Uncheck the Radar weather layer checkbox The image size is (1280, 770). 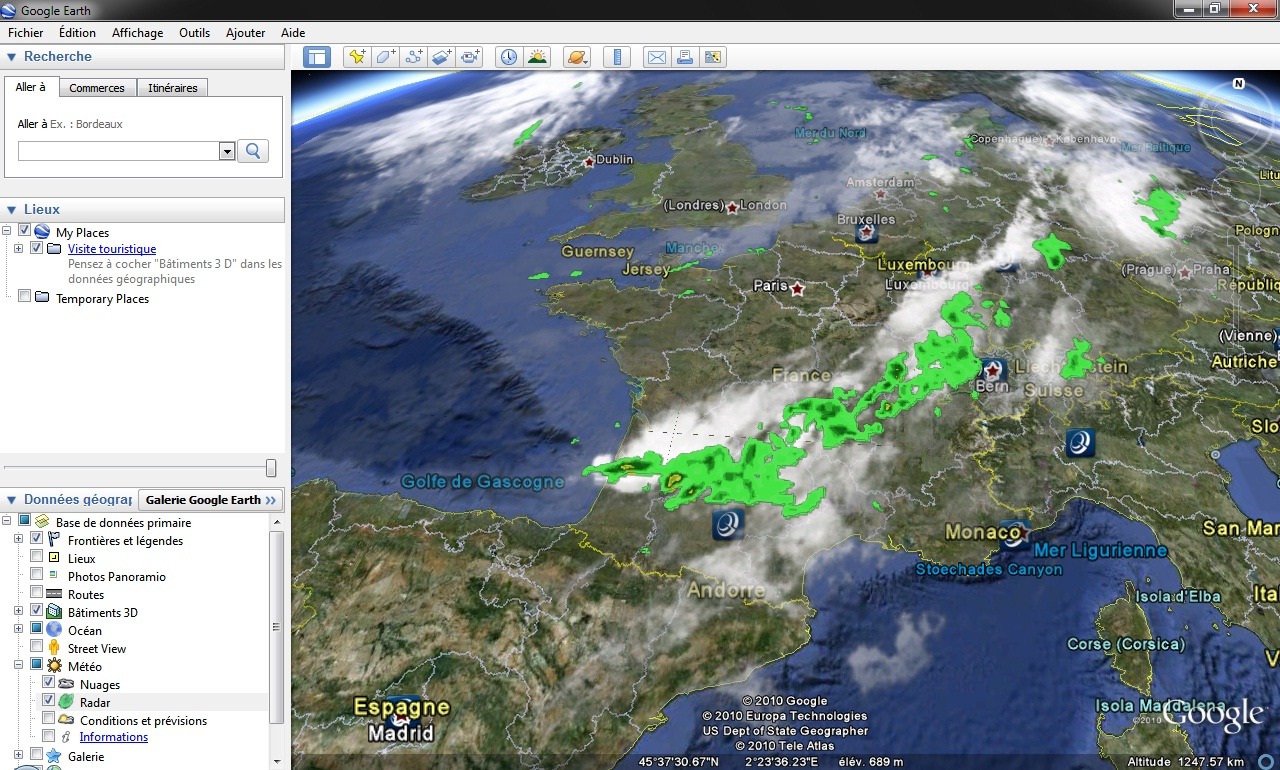49,702
